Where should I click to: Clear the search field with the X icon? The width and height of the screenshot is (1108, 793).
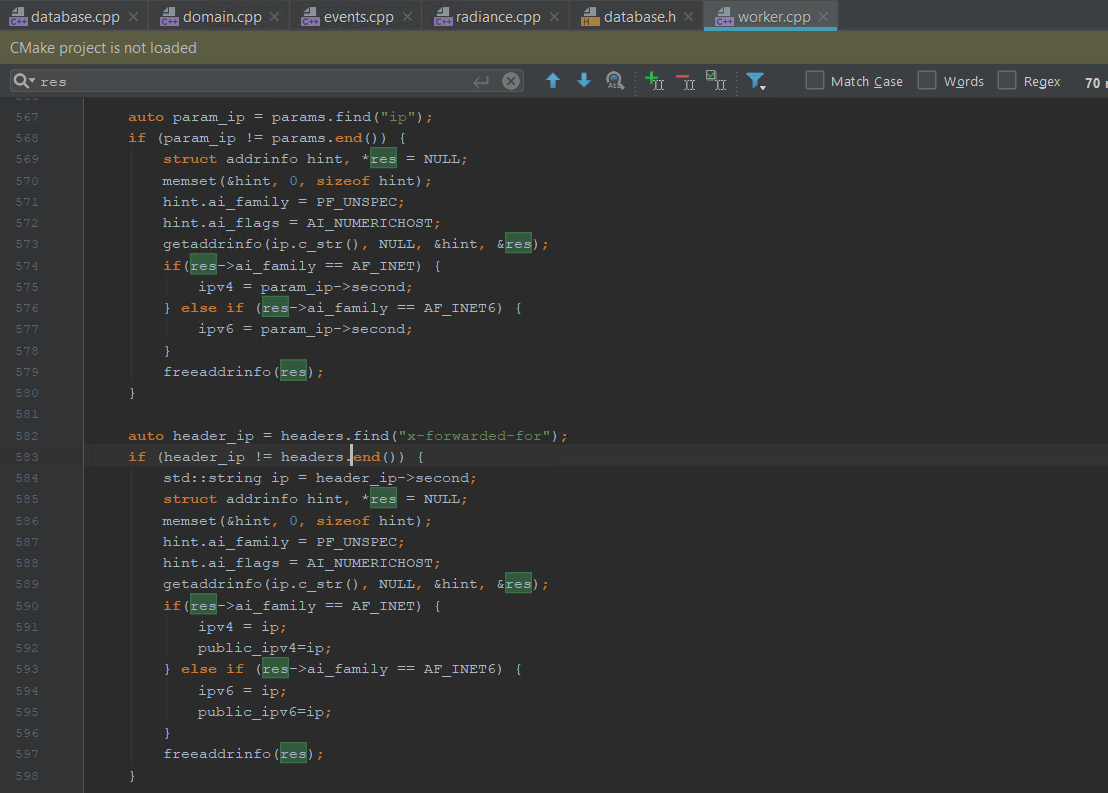point(511,81)
